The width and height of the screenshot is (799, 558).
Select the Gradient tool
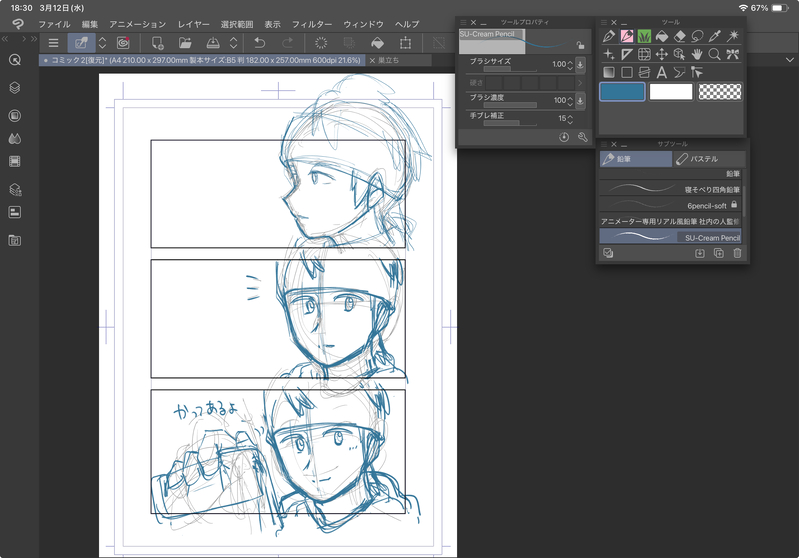(x=608, y=72)
